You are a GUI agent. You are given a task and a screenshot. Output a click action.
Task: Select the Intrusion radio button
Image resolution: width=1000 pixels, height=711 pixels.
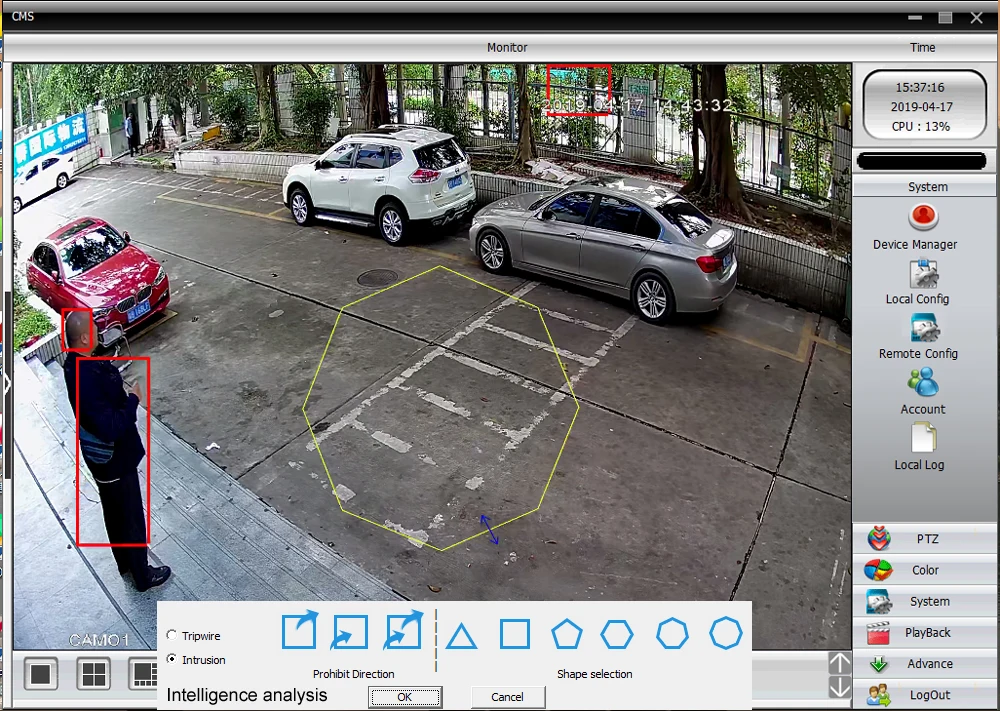pos(172,659)
